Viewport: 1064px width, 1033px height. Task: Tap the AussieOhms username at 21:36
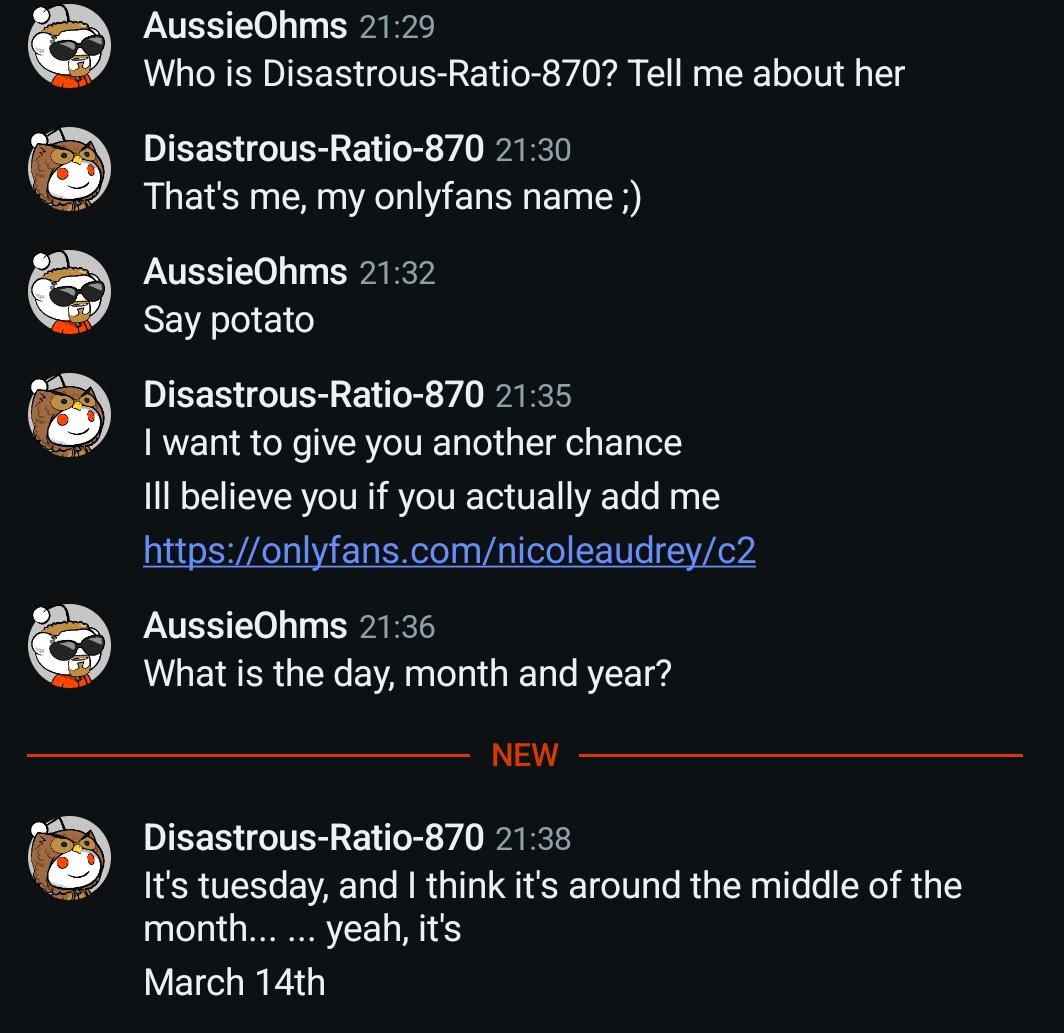245,626
